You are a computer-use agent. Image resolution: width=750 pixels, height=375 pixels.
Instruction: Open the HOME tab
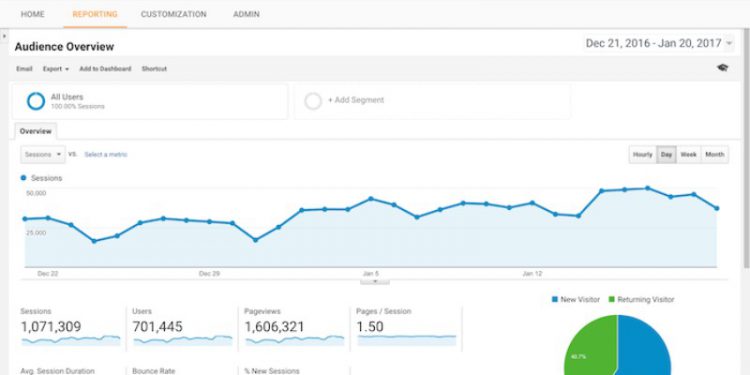(33, 14)
